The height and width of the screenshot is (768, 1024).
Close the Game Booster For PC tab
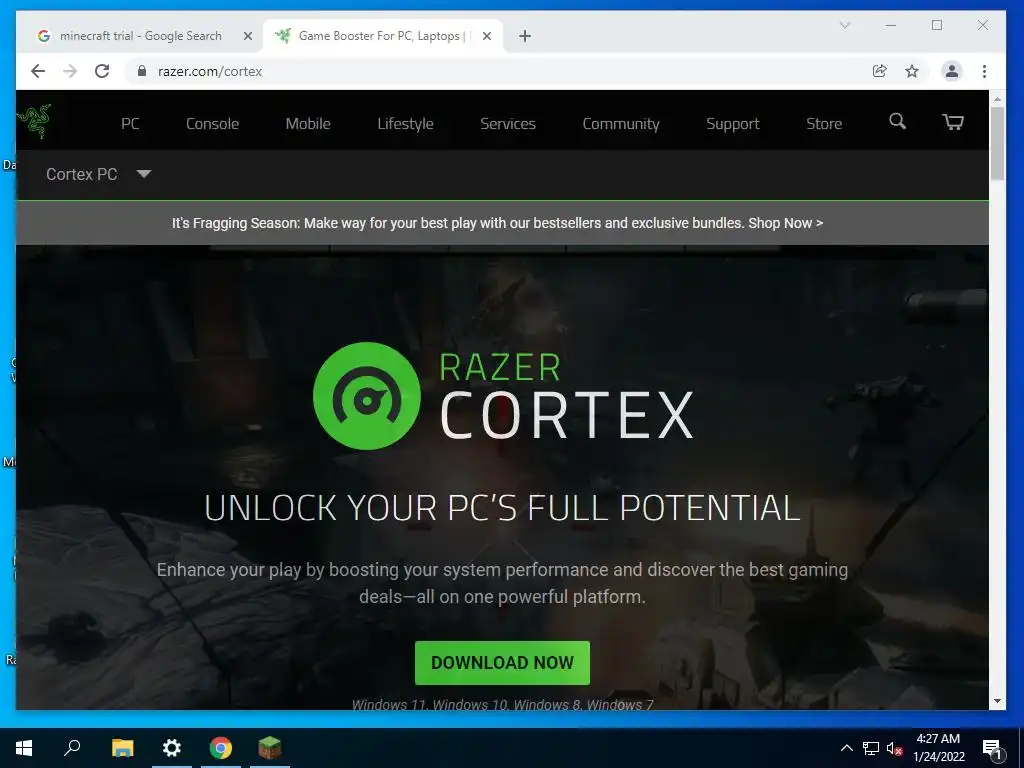pos(487,36)
